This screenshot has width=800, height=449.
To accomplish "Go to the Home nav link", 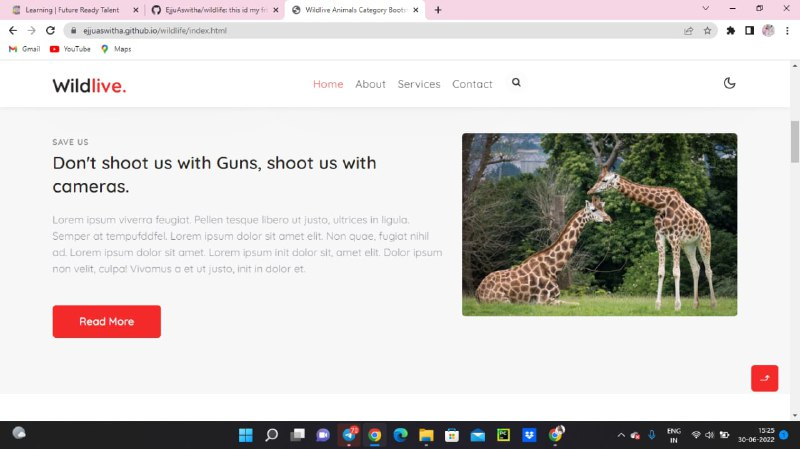I will coord(328,84).
